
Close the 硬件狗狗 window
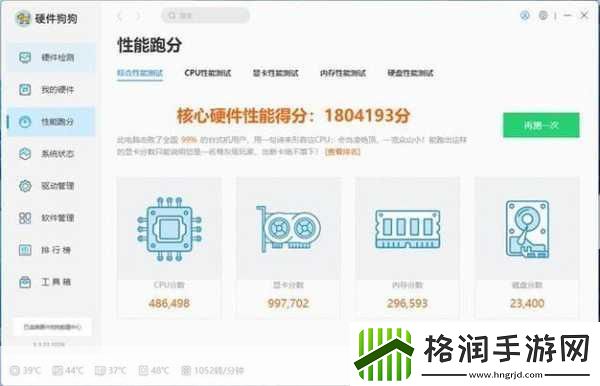click(x=584, y=15)
